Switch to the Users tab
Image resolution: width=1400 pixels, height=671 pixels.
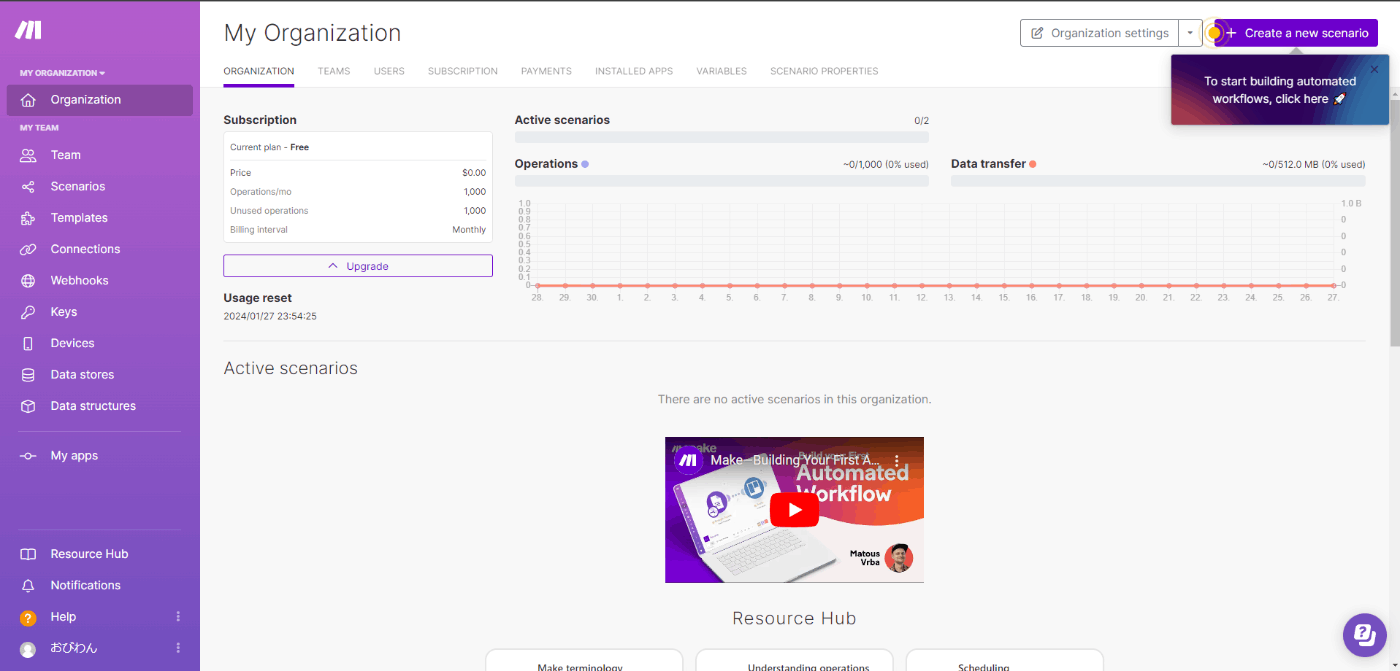389,72
